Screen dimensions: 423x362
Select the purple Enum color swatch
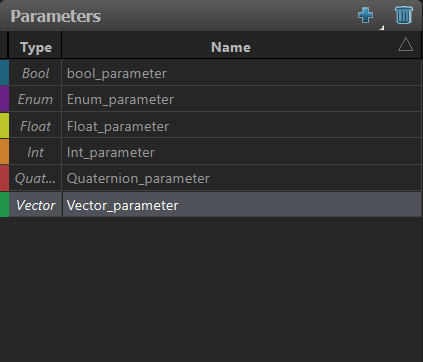(x=4, y=99)
